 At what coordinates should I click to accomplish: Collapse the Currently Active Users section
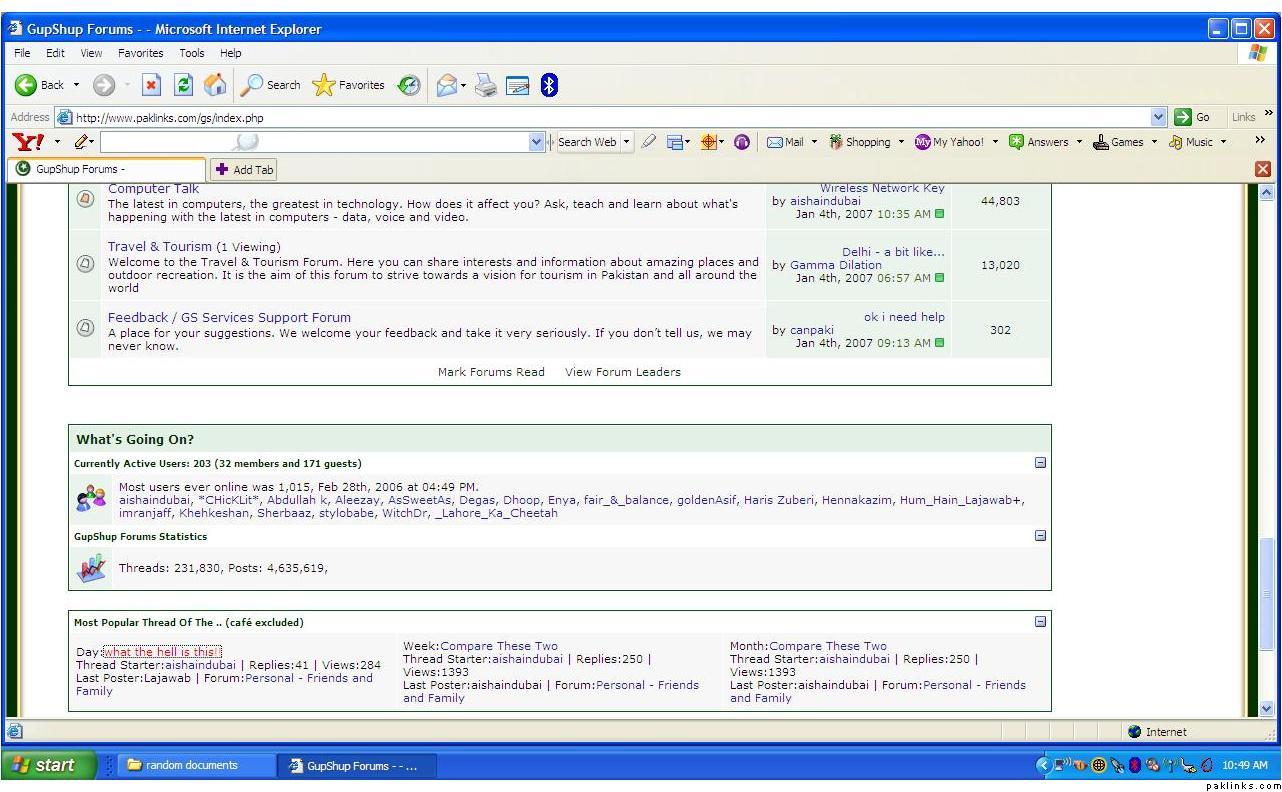pos(1040,463)
